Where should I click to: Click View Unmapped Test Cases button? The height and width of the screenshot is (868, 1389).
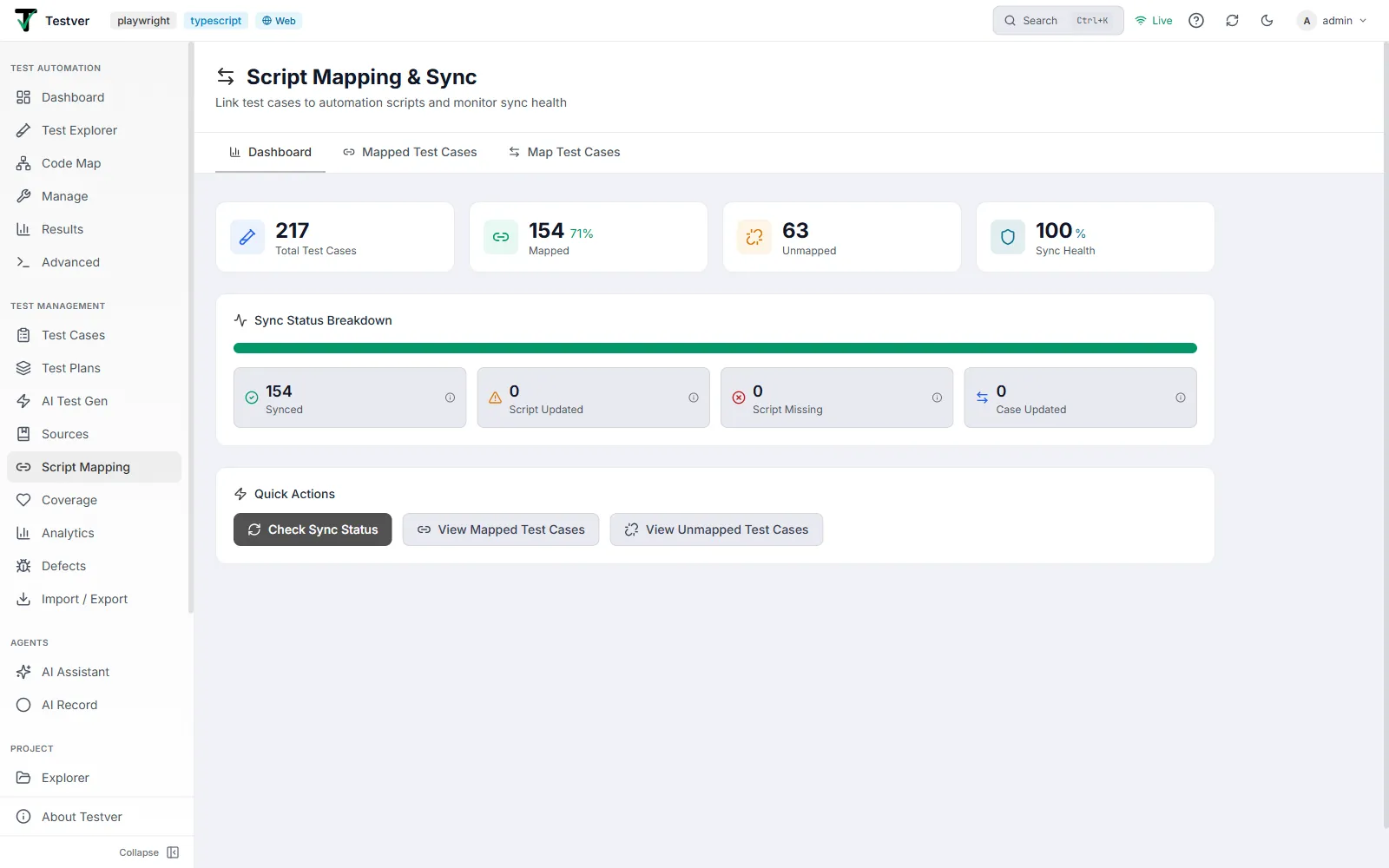716,529
